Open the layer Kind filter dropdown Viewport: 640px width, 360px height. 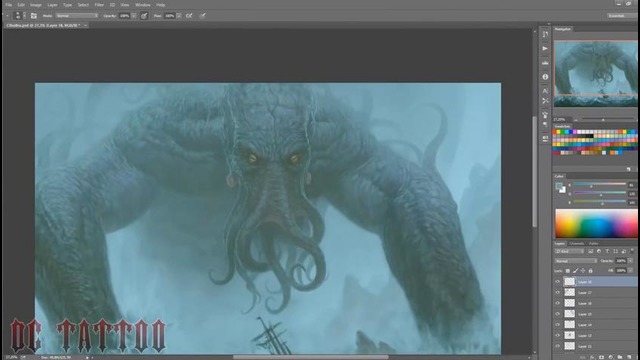[570, 251]
